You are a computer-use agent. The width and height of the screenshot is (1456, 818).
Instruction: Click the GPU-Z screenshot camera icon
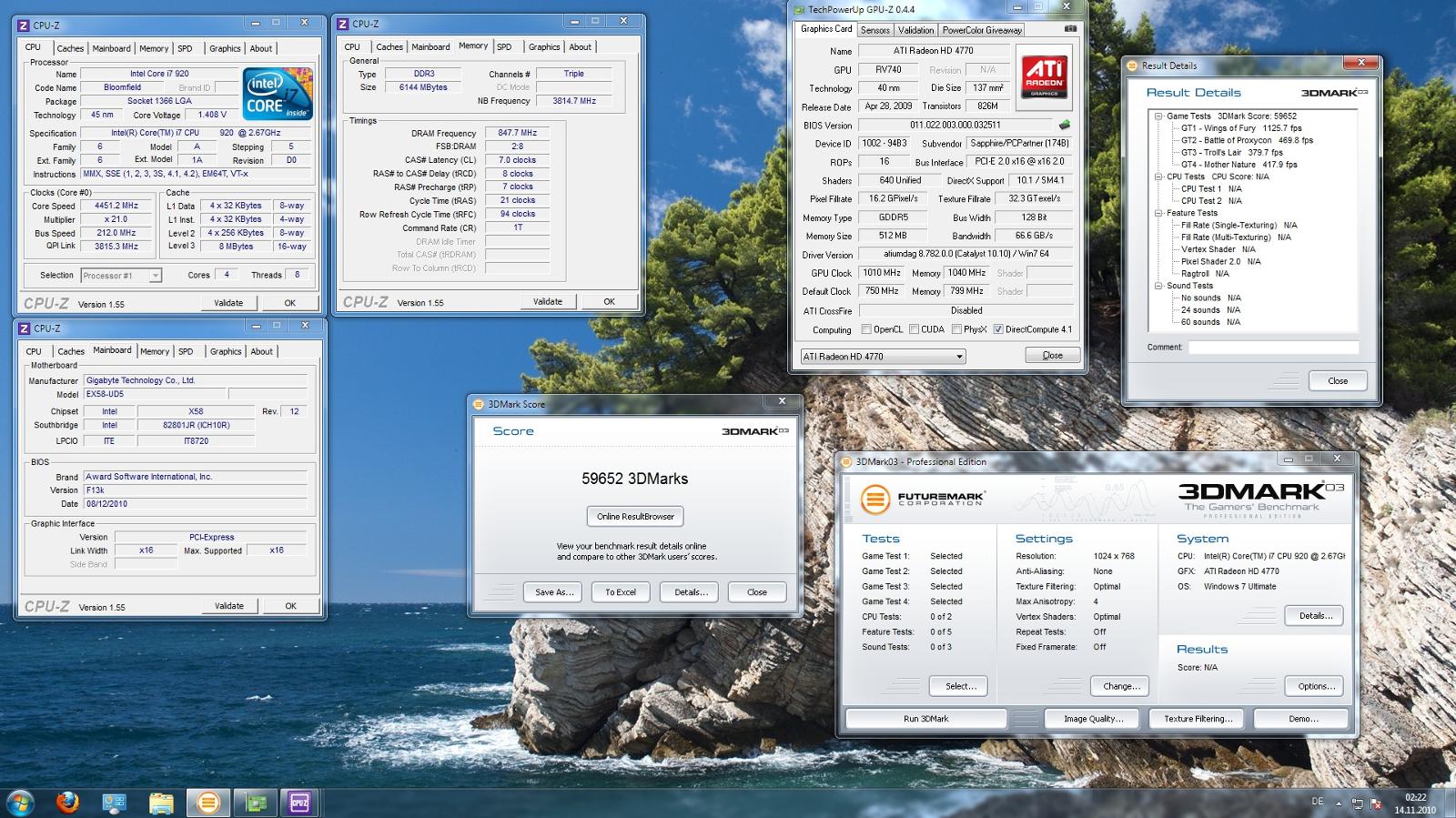[1071, 29]
